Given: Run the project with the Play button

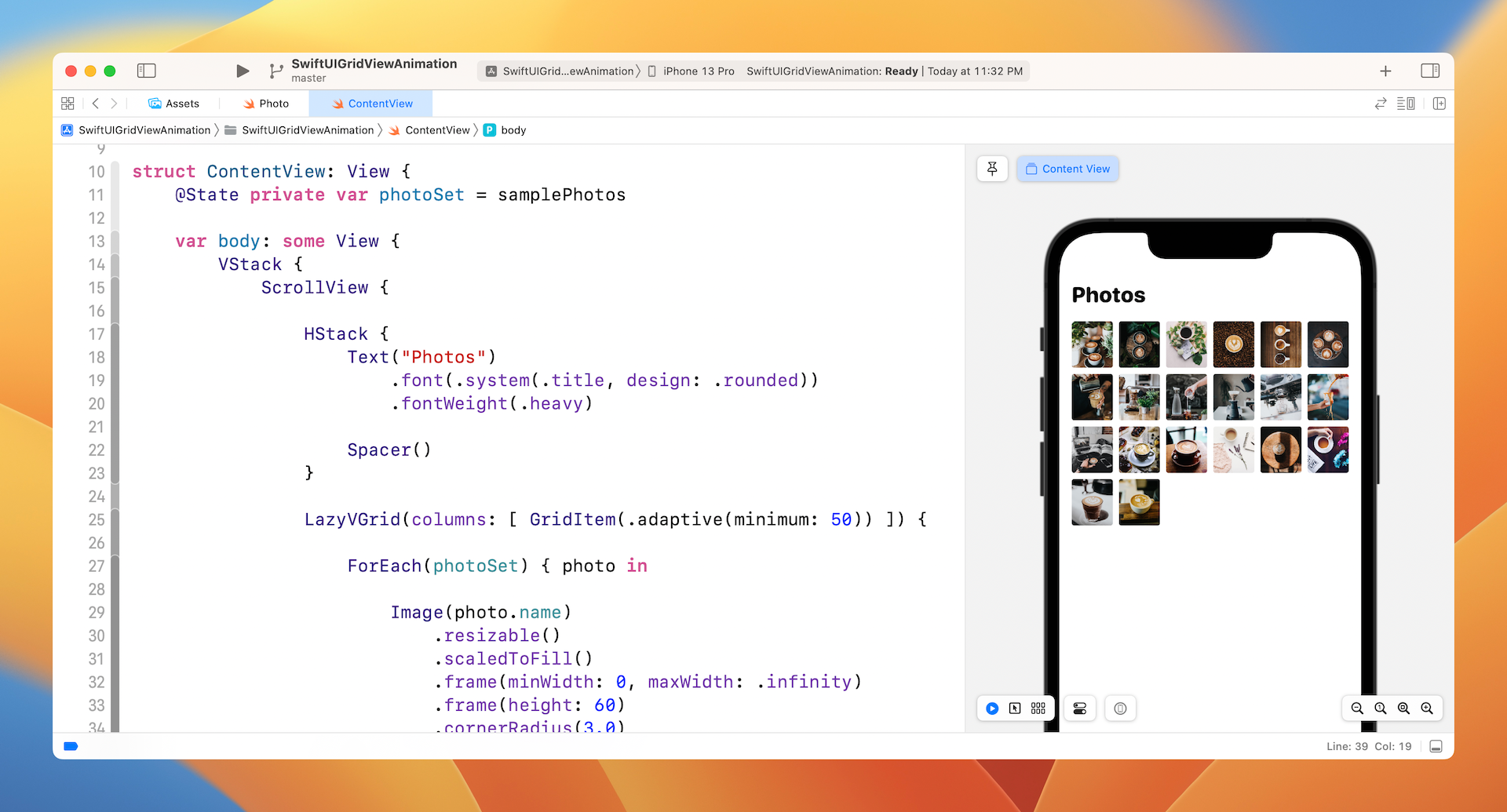Looking at the screenshot, I should click(x=243, y=71).
